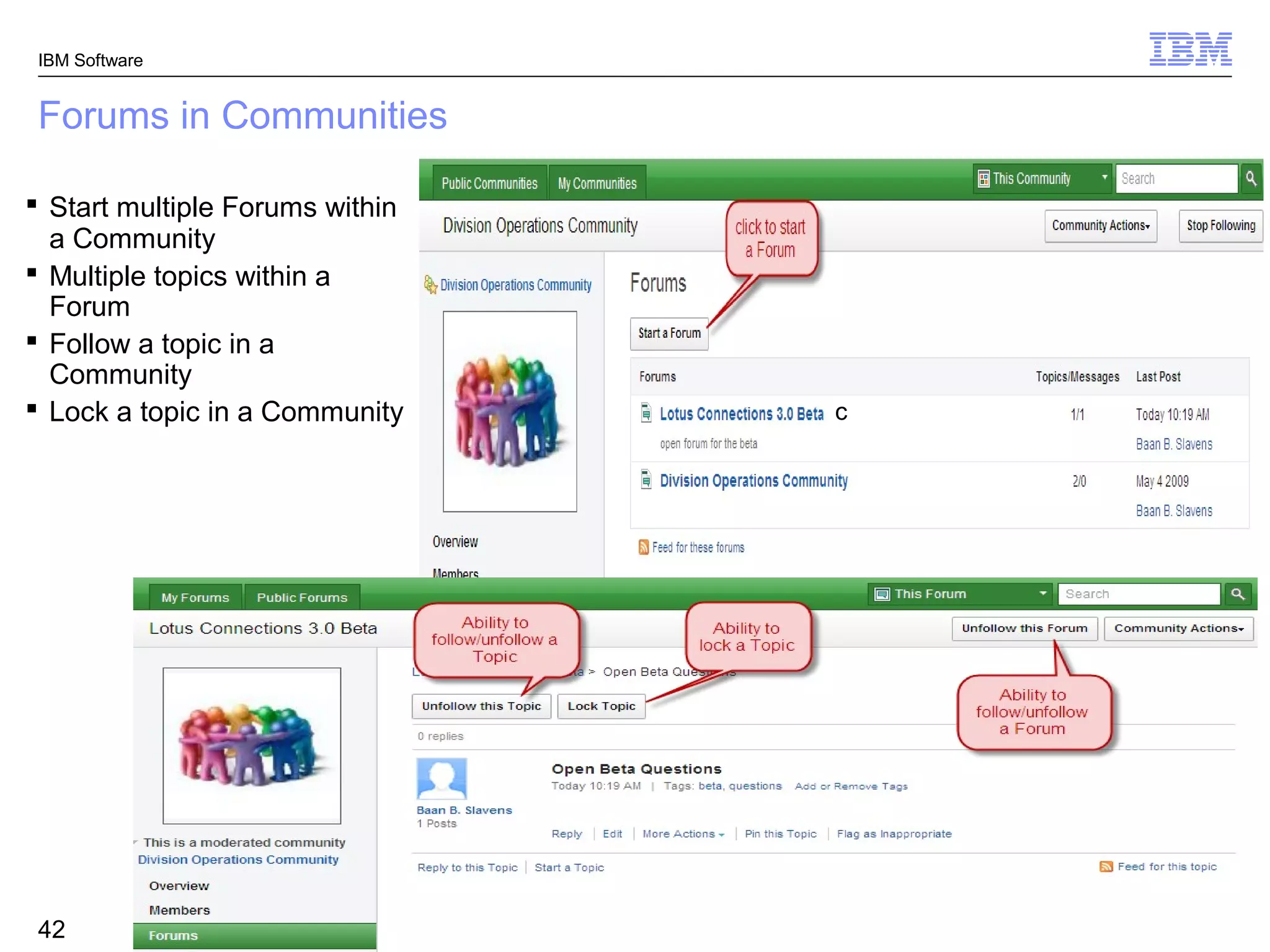
Task: Switch to the Public Communities tab
Action: point(489,183)
